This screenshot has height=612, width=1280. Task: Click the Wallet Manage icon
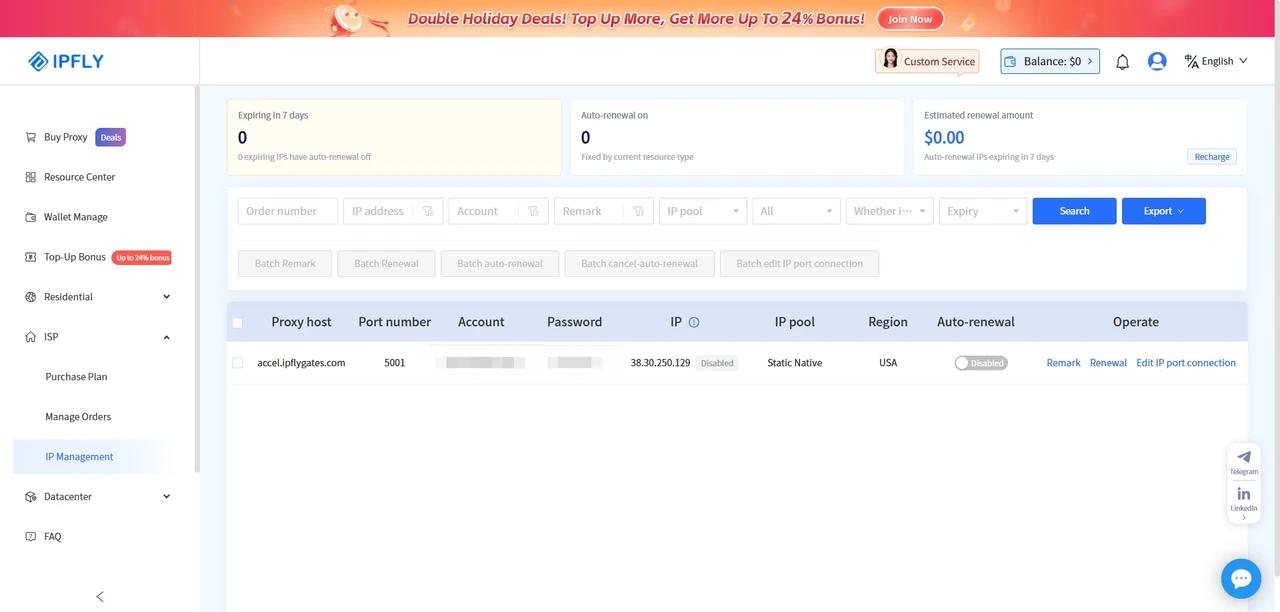pos(30,217)
